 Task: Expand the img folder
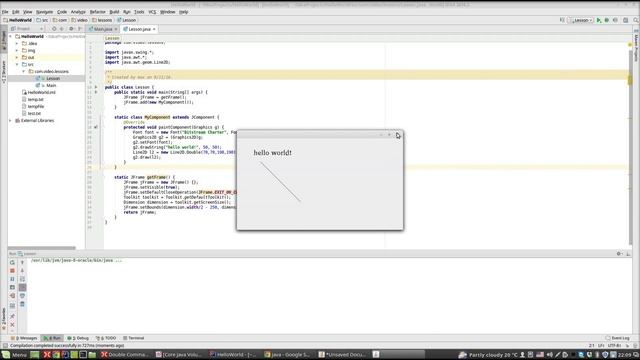17,51
